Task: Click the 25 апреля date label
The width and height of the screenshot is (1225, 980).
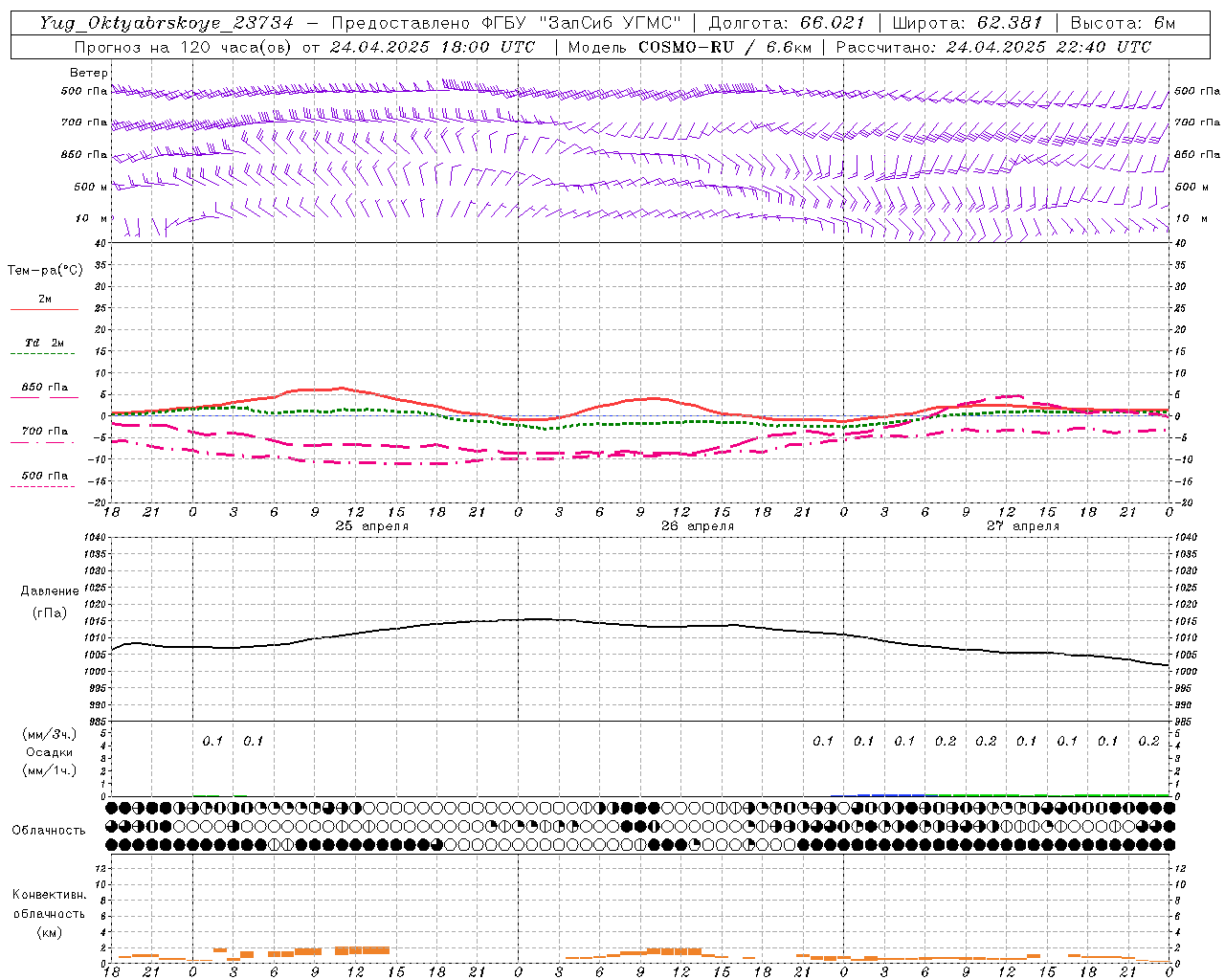Action: [x=371, y=526]
